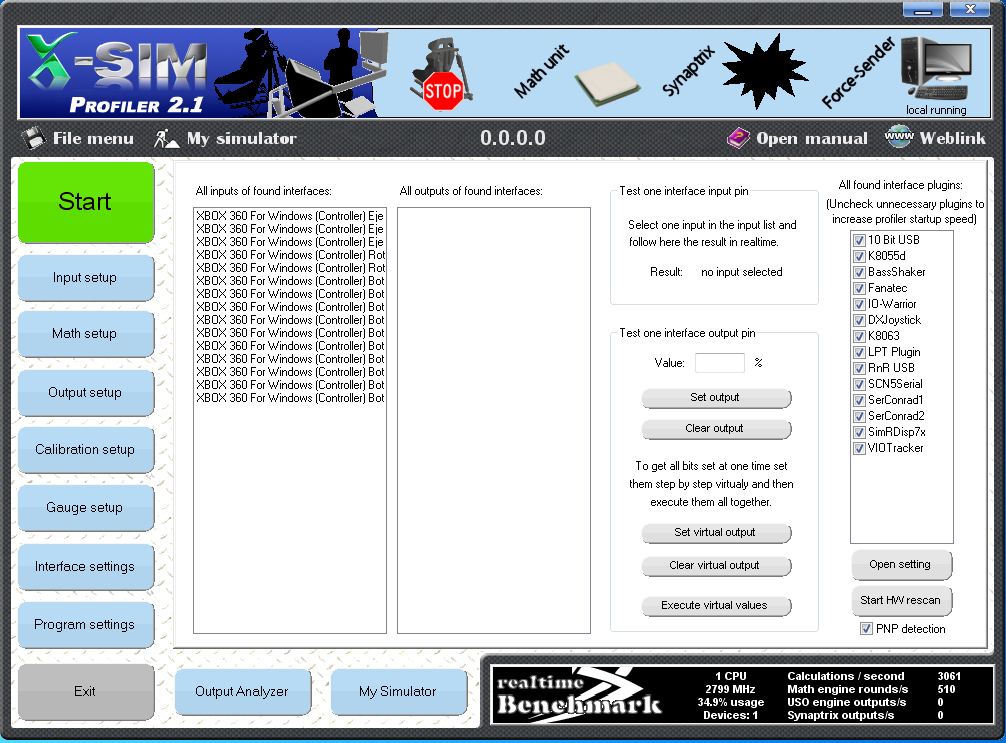
Task: Open Input setup
Action: 86,278
